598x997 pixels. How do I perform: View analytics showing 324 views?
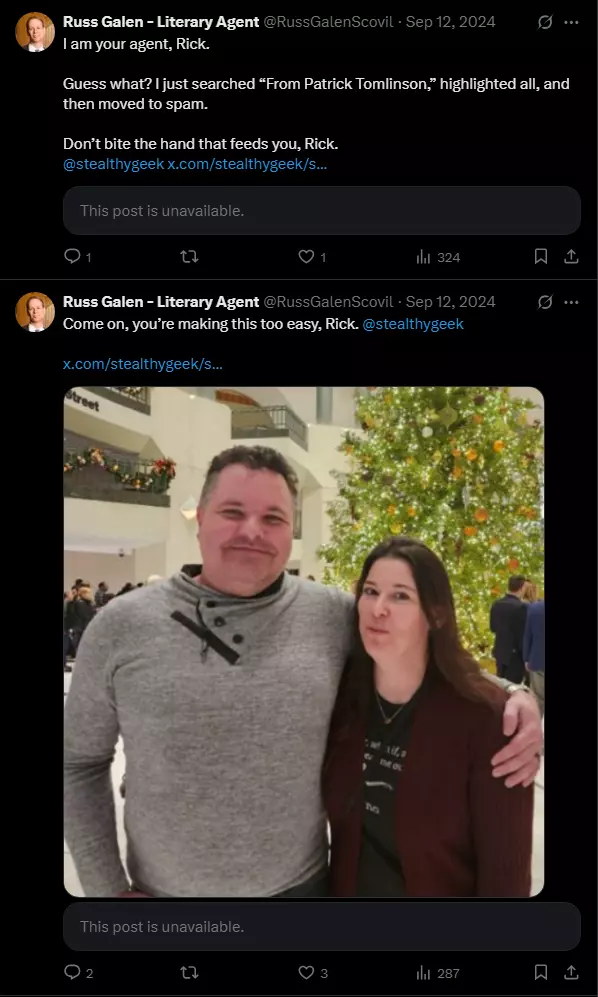point(438,257)
